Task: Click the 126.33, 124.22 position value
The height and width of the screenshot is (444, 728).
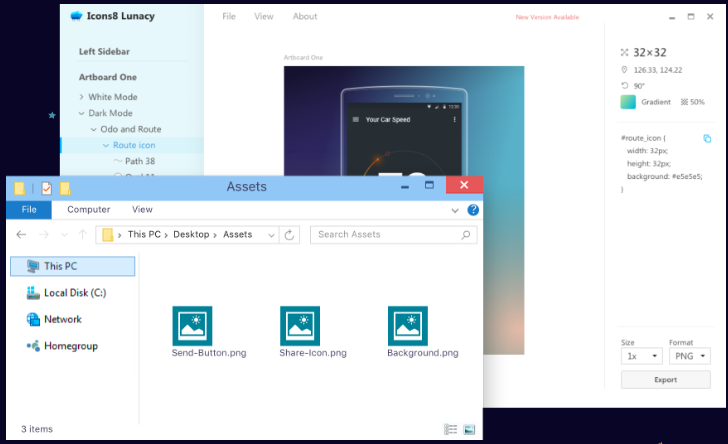Action: (x=658, y=70)
